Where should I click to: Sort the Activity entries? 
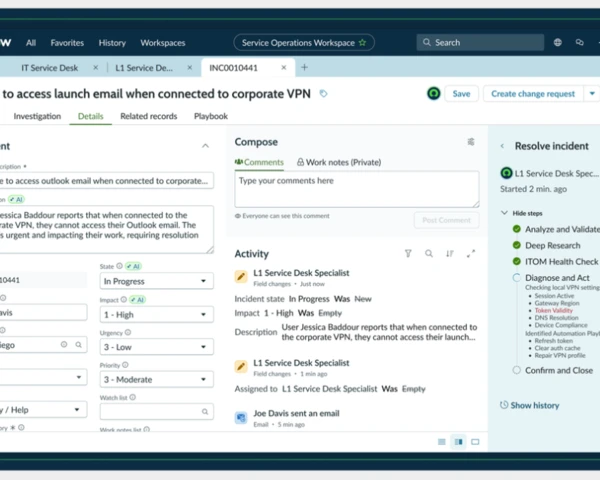tap(450, 253)
